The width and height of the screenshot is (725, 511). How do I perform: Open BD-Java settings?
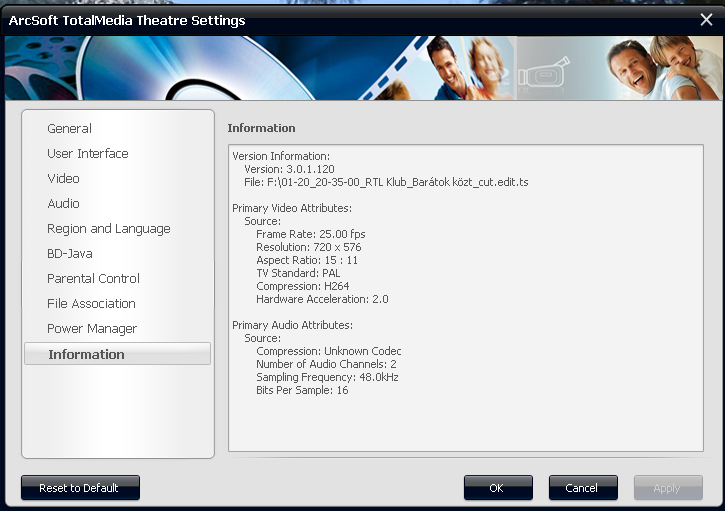coord(70,253)
